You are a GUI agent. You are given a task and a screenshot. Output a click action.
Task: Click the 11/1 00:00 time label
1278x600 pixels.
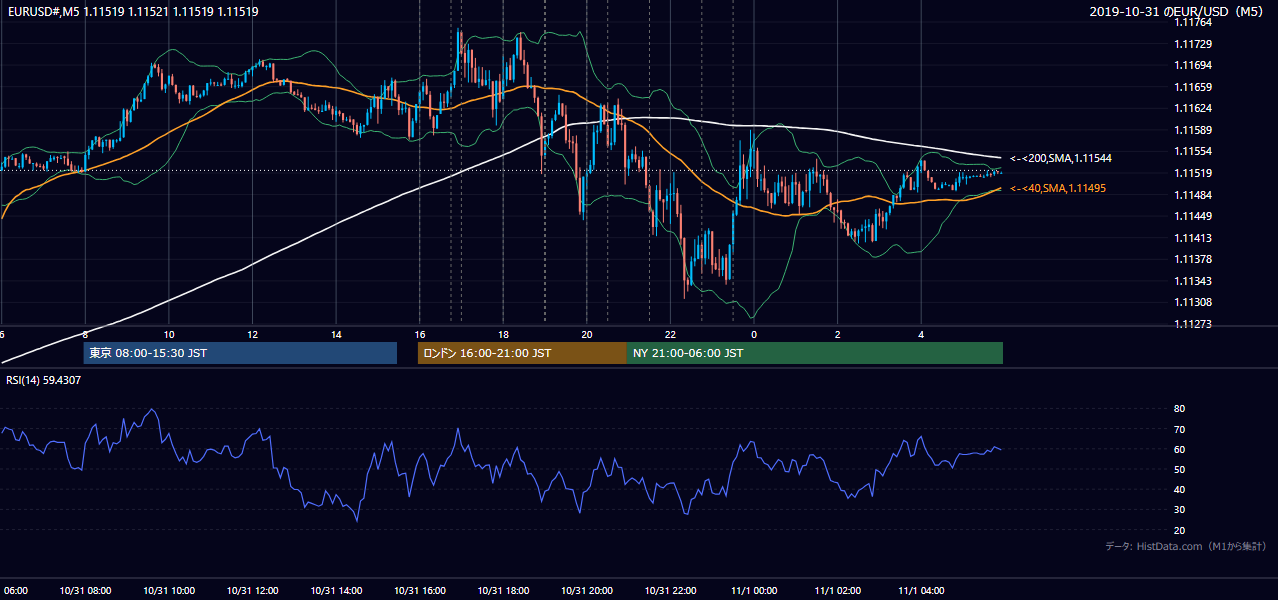tap(753, 591)
